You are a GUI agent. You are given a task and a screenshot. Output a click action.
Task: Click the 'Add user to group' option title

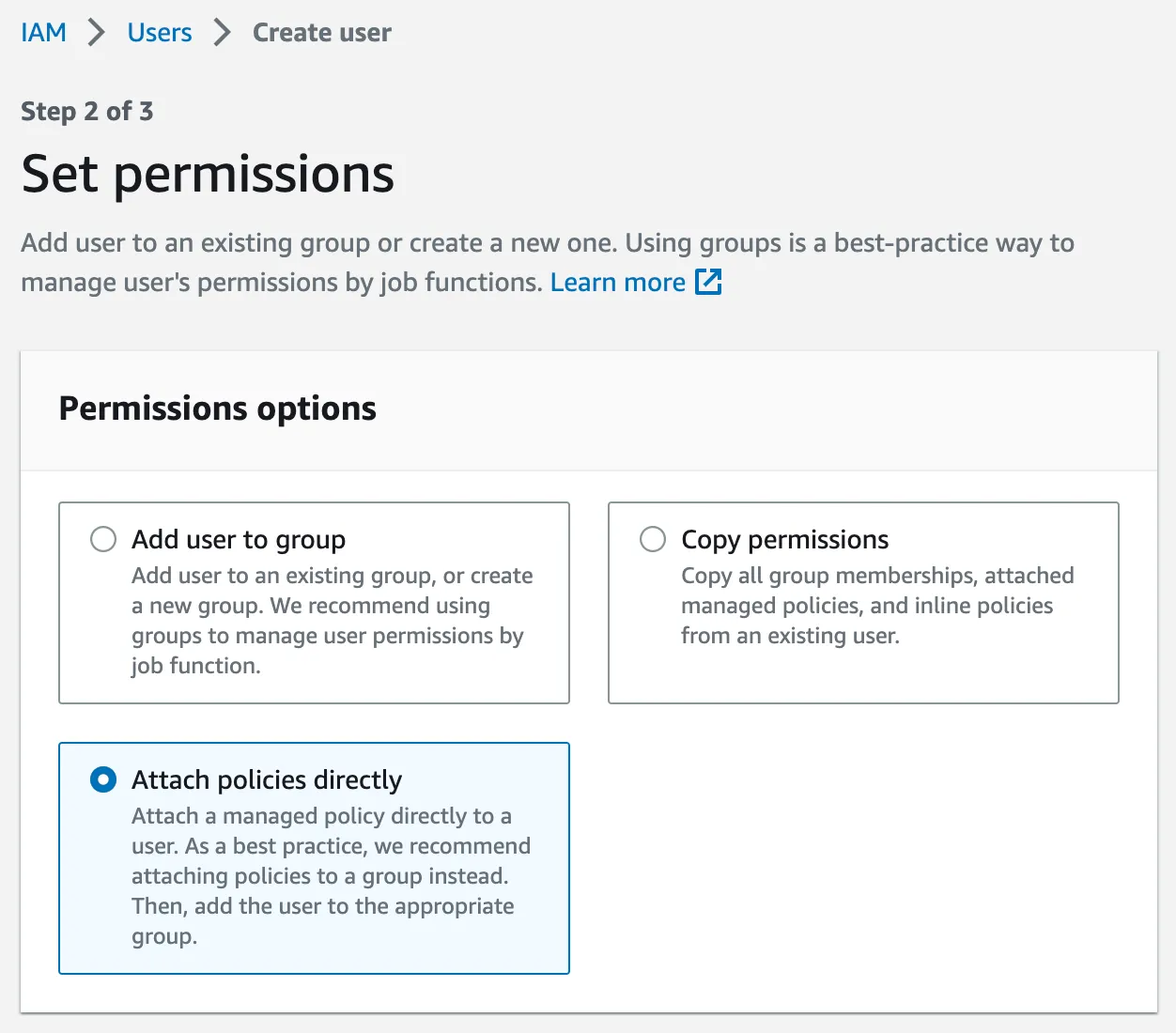(x=239, y=540)
